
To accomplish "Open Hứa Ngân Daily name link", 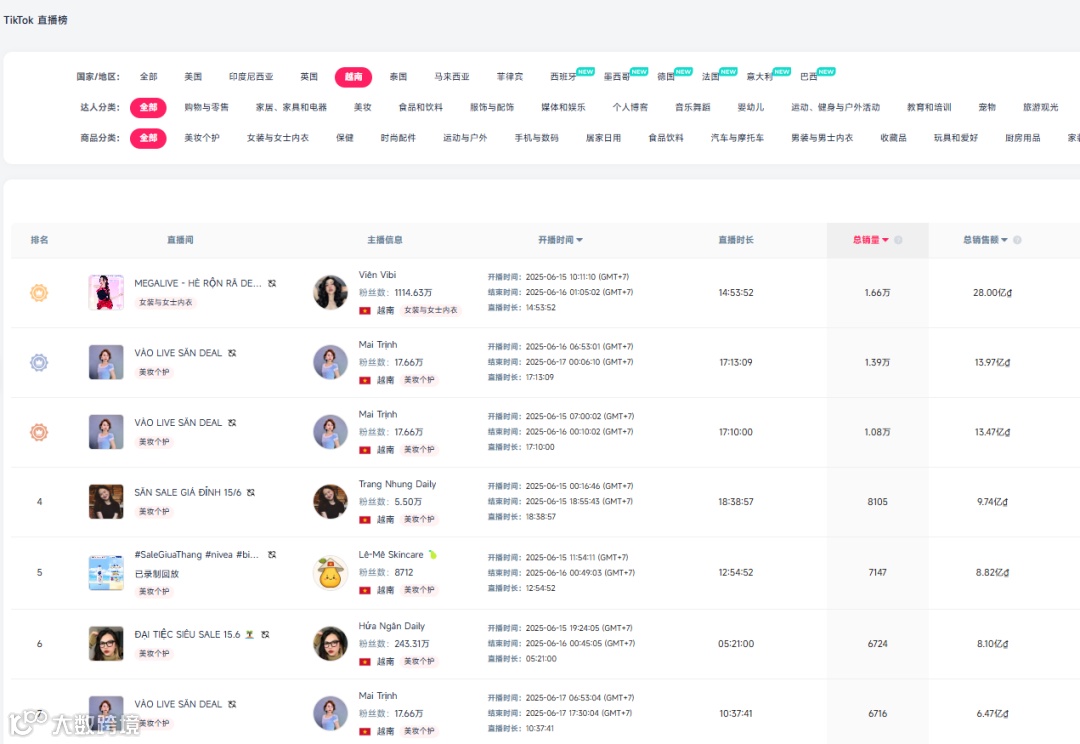I will coord(392,626).
